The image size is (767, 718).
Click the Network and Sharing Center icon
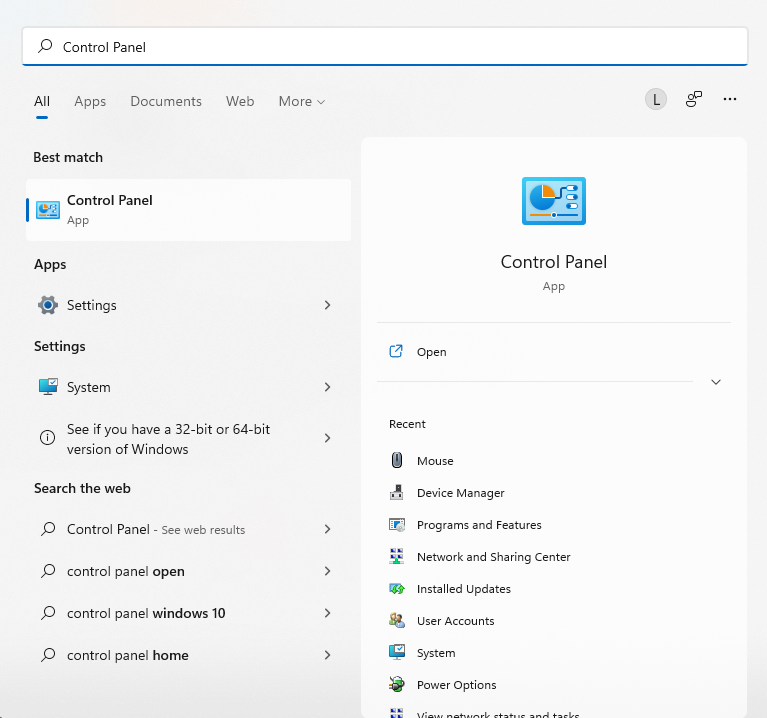(x=397, y=557)
